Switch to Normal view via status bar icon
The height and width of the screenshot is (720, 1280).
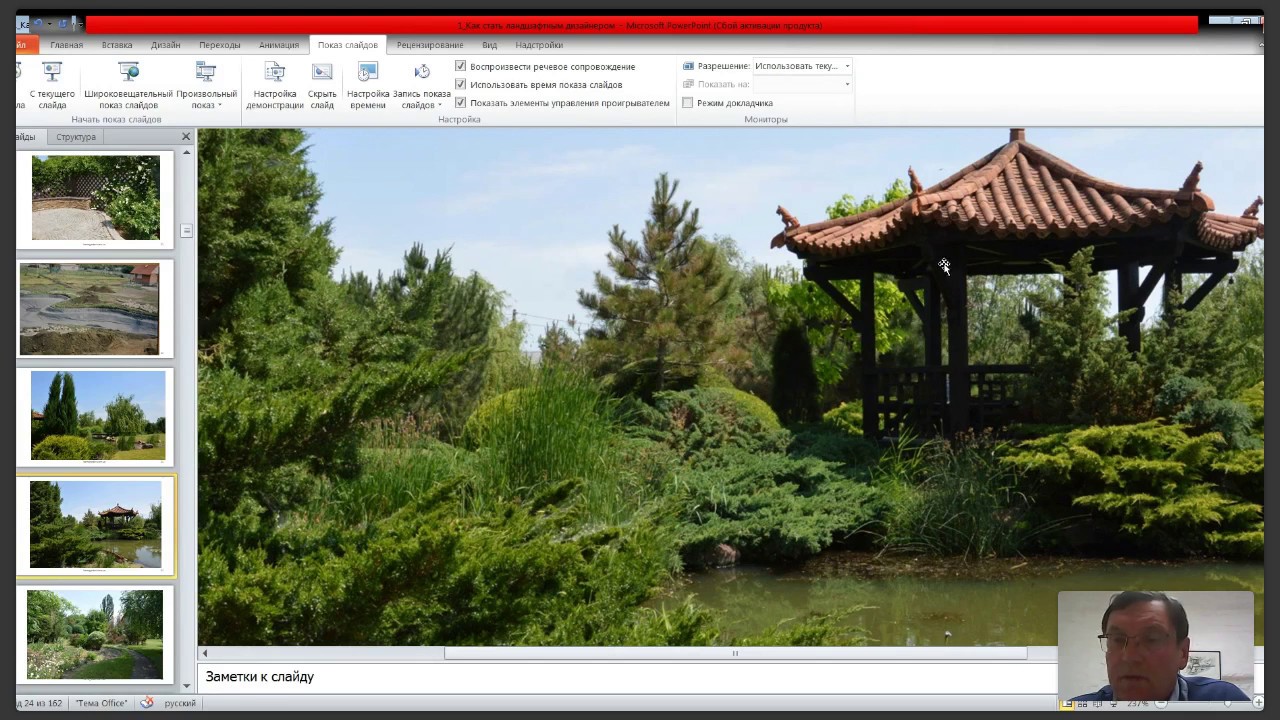point(1067,704)
